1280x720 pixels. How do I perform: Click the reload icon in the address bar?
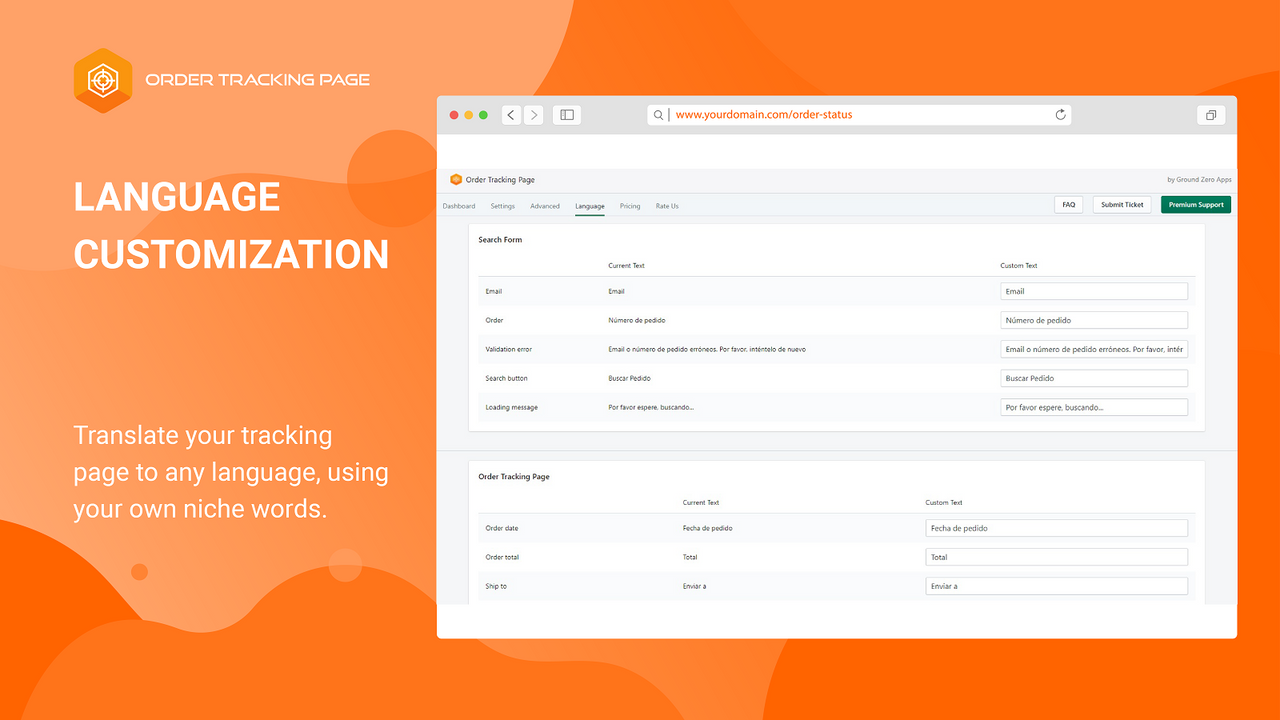(x=1060, y=114)
